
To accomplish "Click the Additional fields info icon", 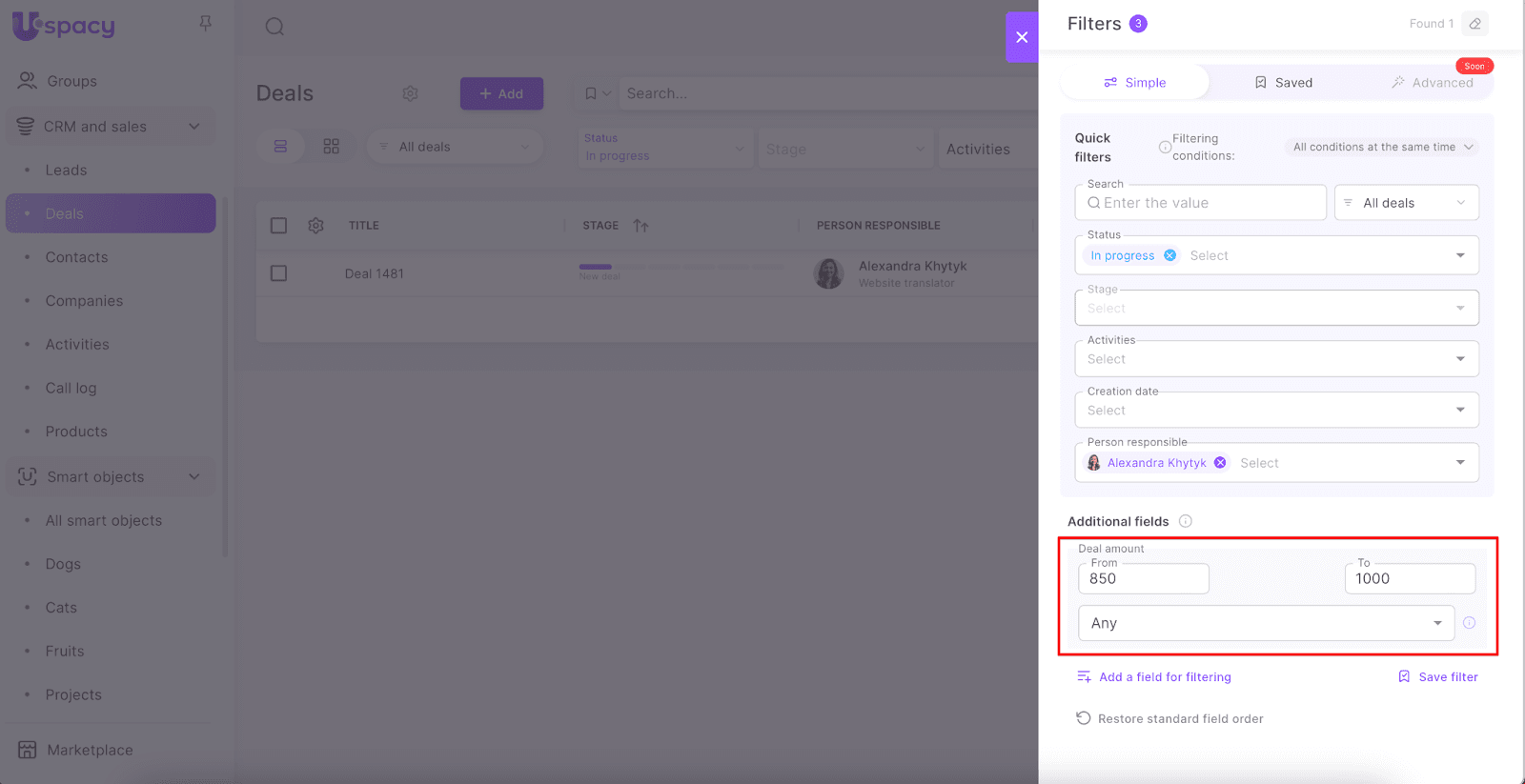I will tap(1185, 521).
